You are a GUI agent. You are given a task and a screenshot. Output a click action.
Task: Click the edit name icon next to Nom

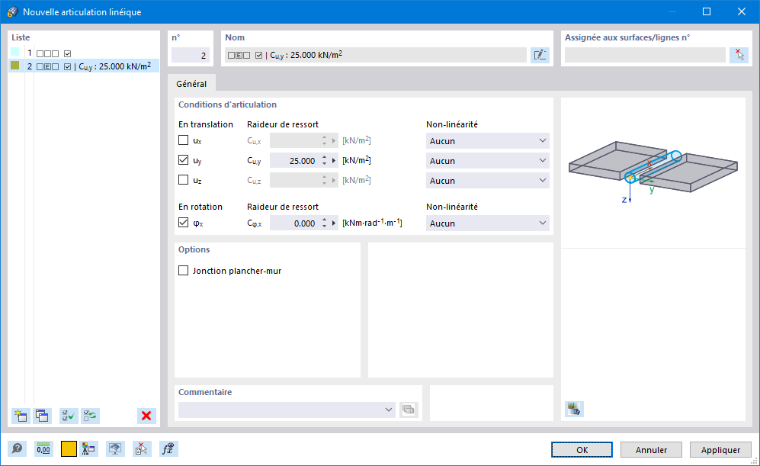click(x=540, y=55)
